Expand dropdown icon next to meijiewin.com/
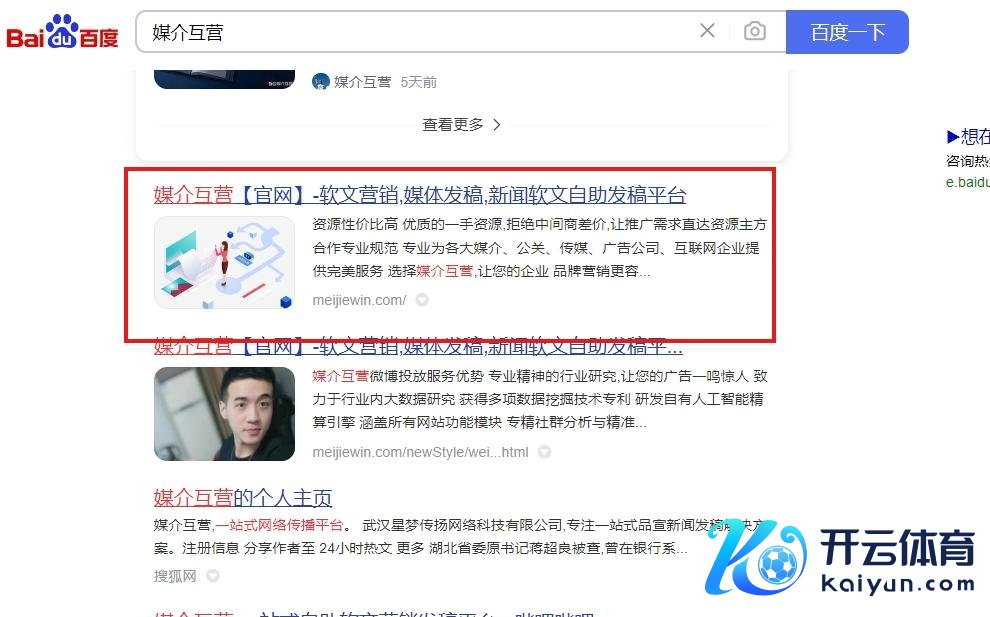Viewport: 990px width, 617px height. 422,300
